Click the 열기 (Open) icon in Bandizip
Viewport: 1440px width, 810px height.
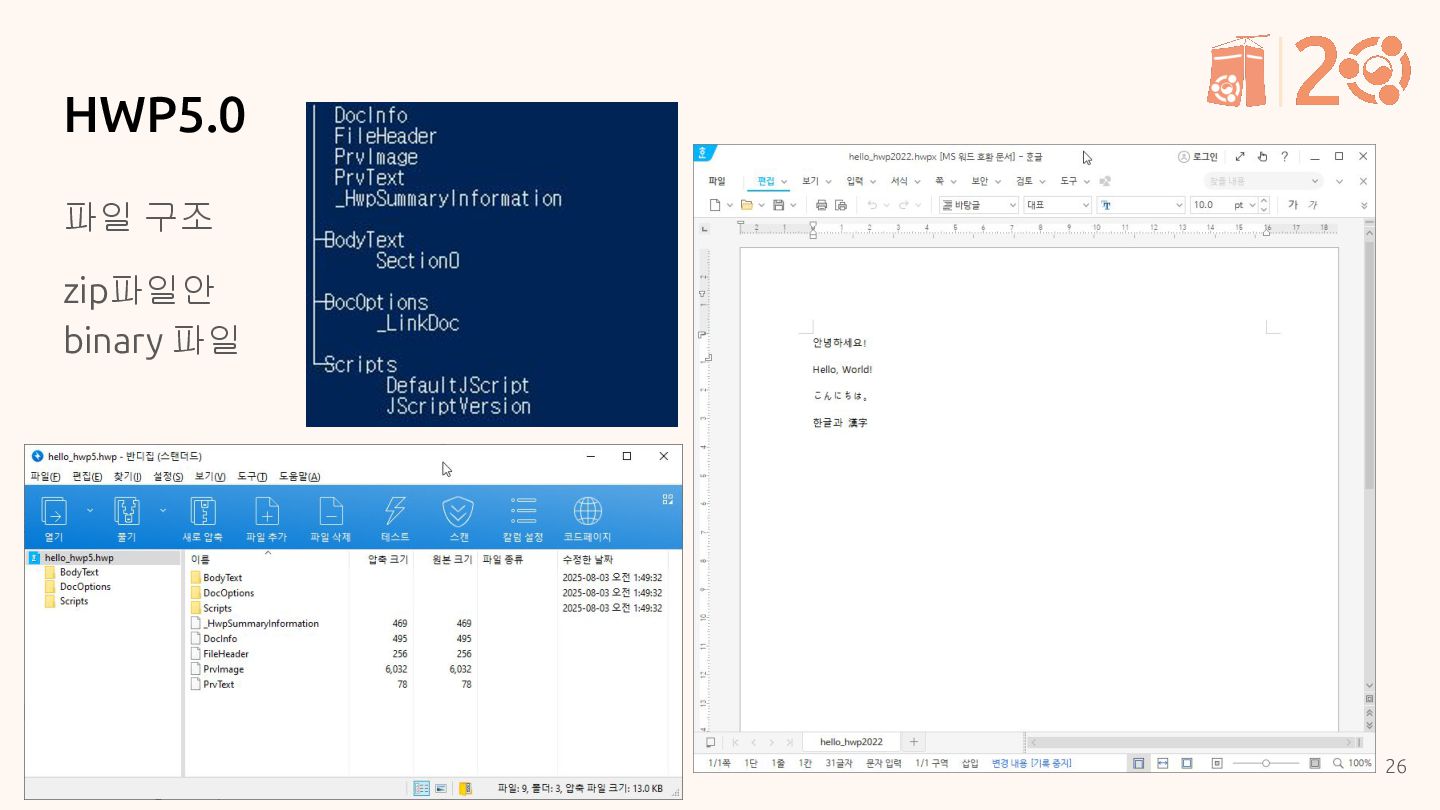click(x=53, y=512)
